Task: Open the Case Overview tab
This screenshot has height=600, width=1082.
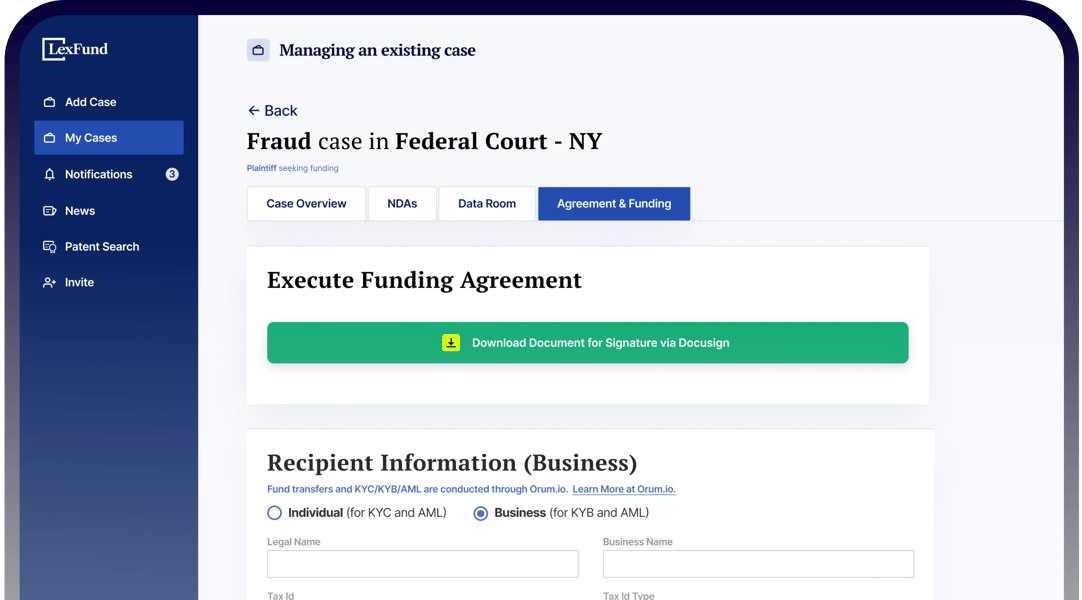Action: point(306,204)
